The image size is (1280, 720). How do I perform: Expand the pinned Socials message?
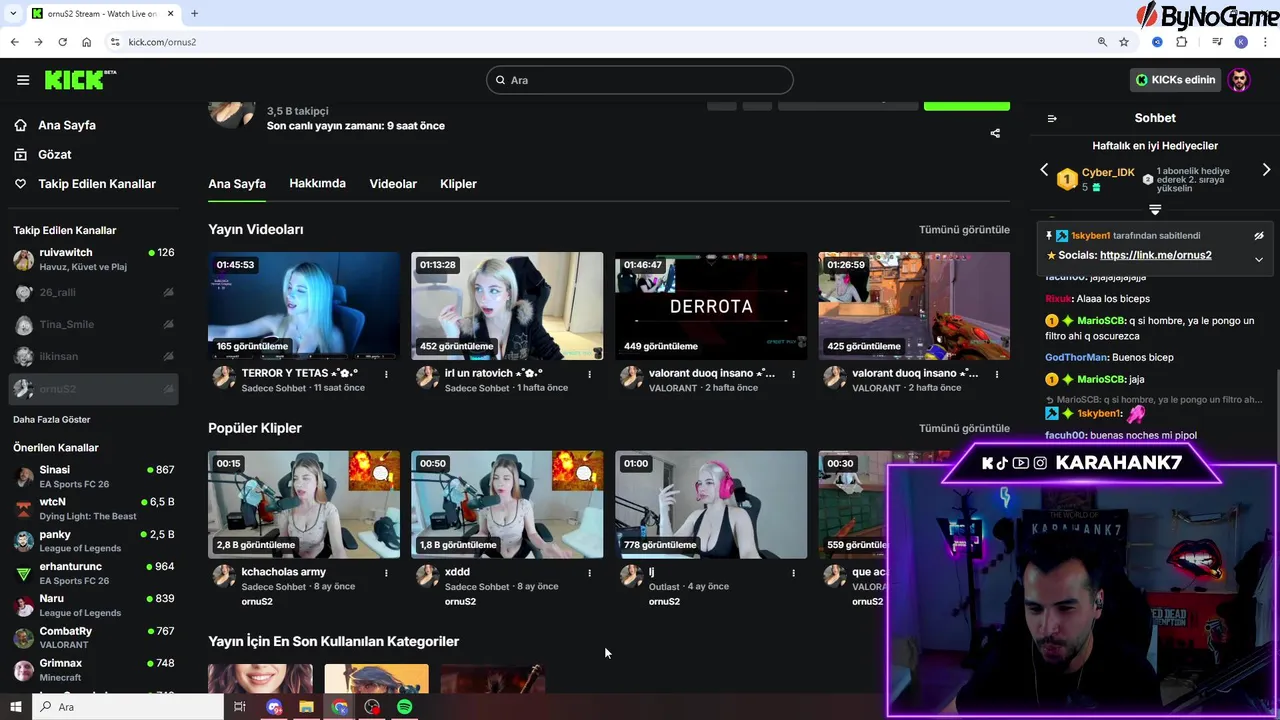pos(1259,259)
